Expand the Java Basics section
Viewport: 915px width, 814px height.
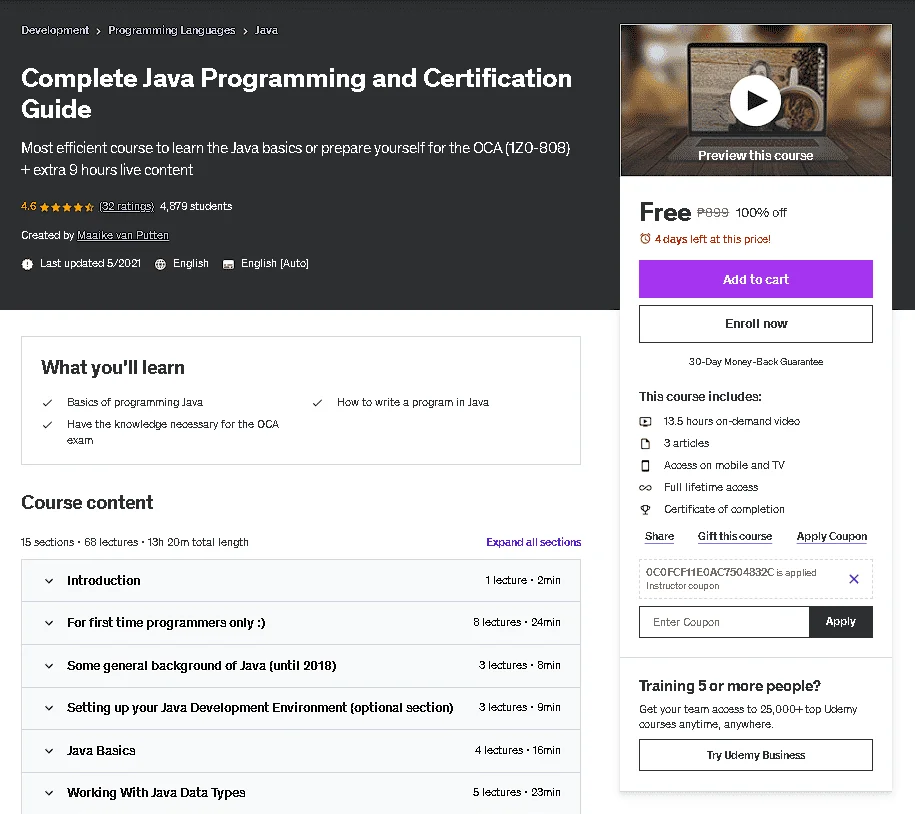pyautogui.click(x=301, y=750)
